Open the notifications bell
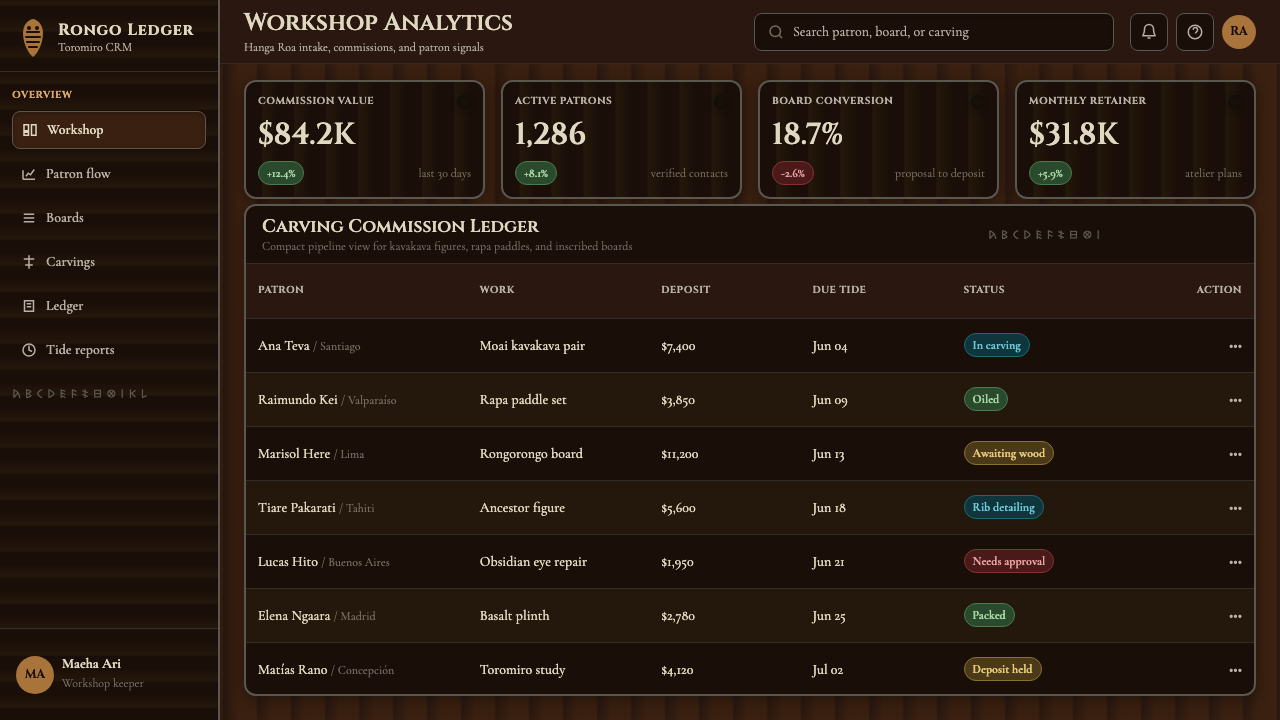This screenshot has width=1280, height=720. click(x=1149, y=32)
